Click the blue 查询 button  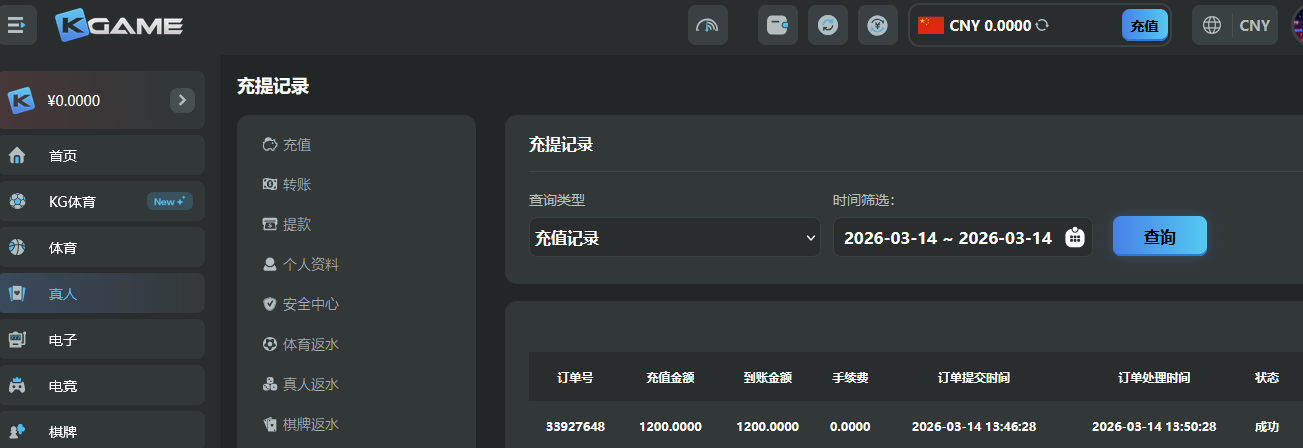tap(1159, 237)
